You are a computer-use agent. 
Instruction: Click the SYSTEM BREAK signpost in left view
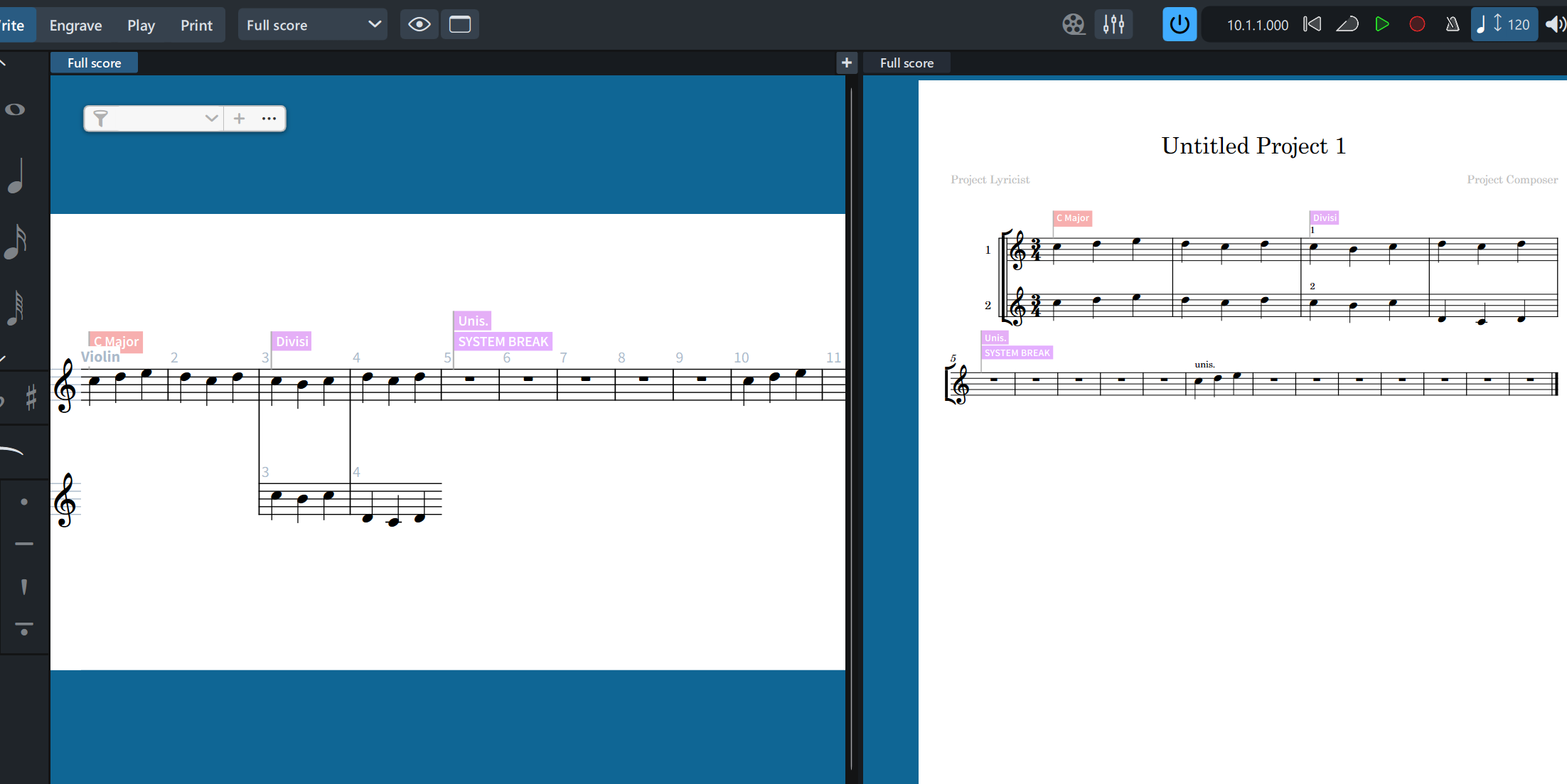click(x=503, y=342)
